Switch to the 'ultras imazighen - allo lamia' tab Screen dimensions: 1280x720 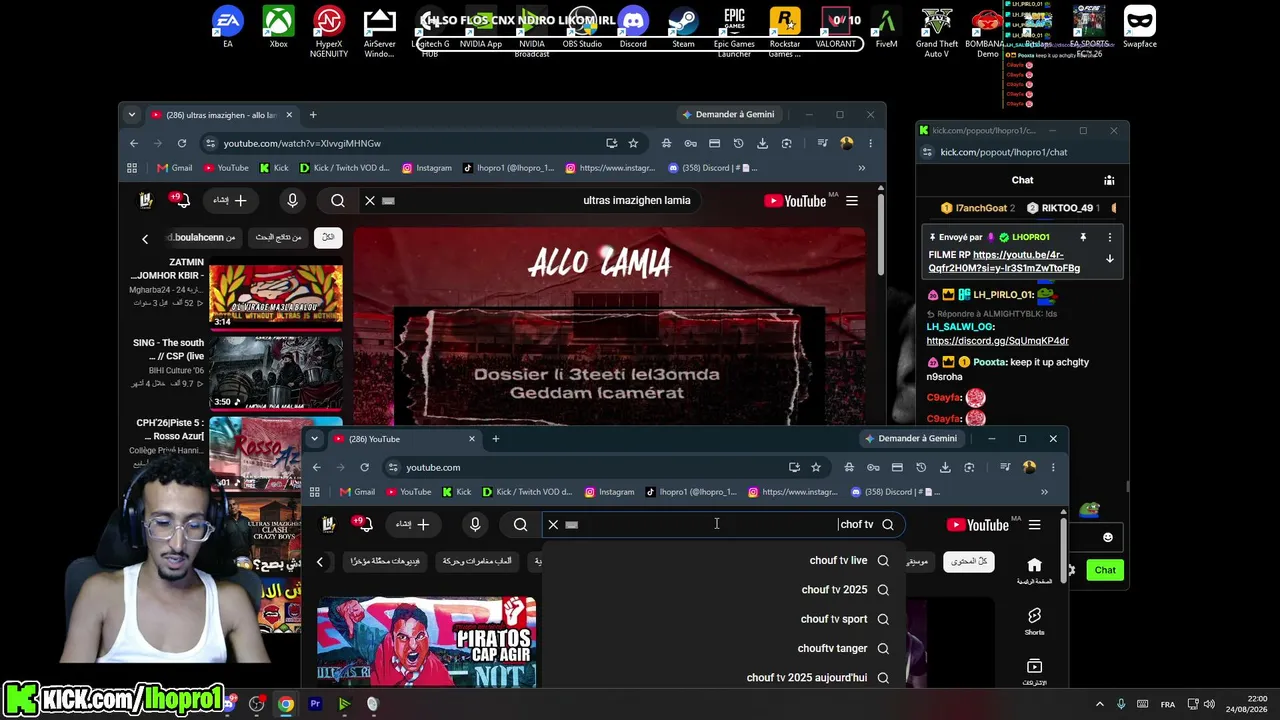pyautogui.click(x=223, y=115)
